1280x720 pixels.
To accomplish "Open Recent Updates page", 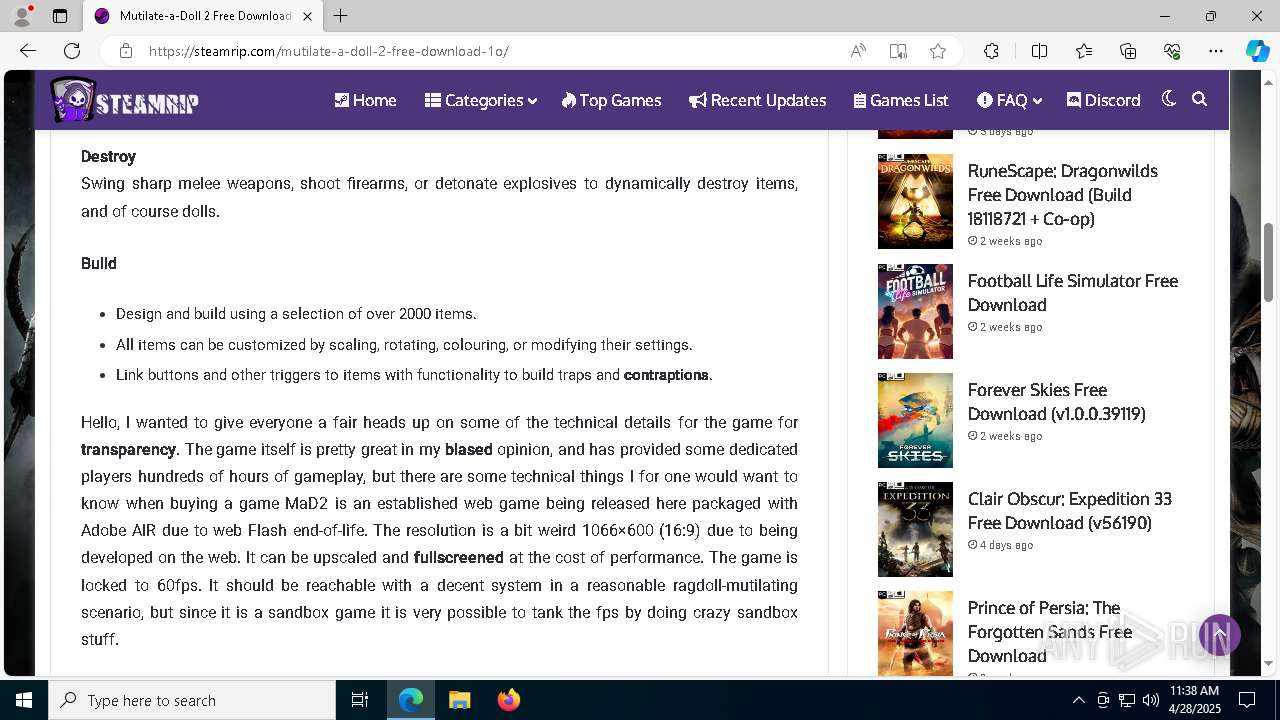I will (757, 100).
